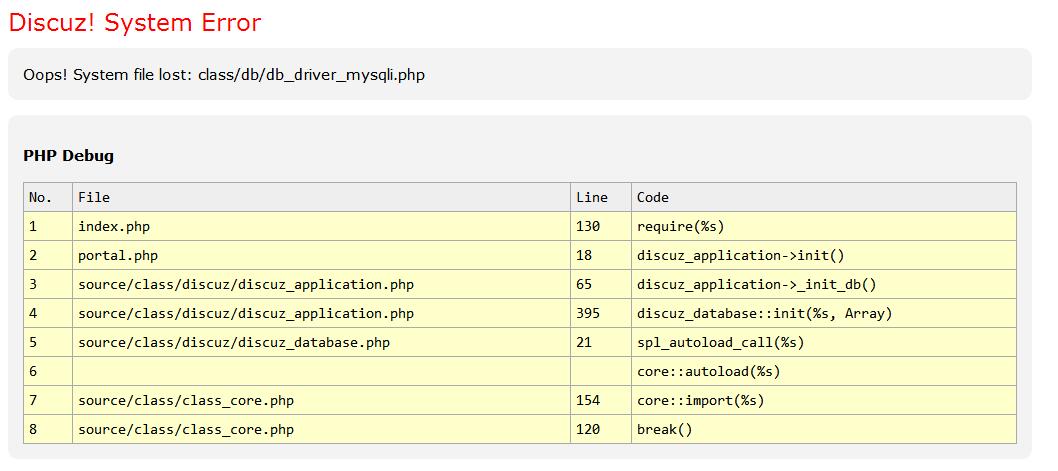Click row number 7 cell
This screenshot has height=471, width=1058.
tap(47, 401)
